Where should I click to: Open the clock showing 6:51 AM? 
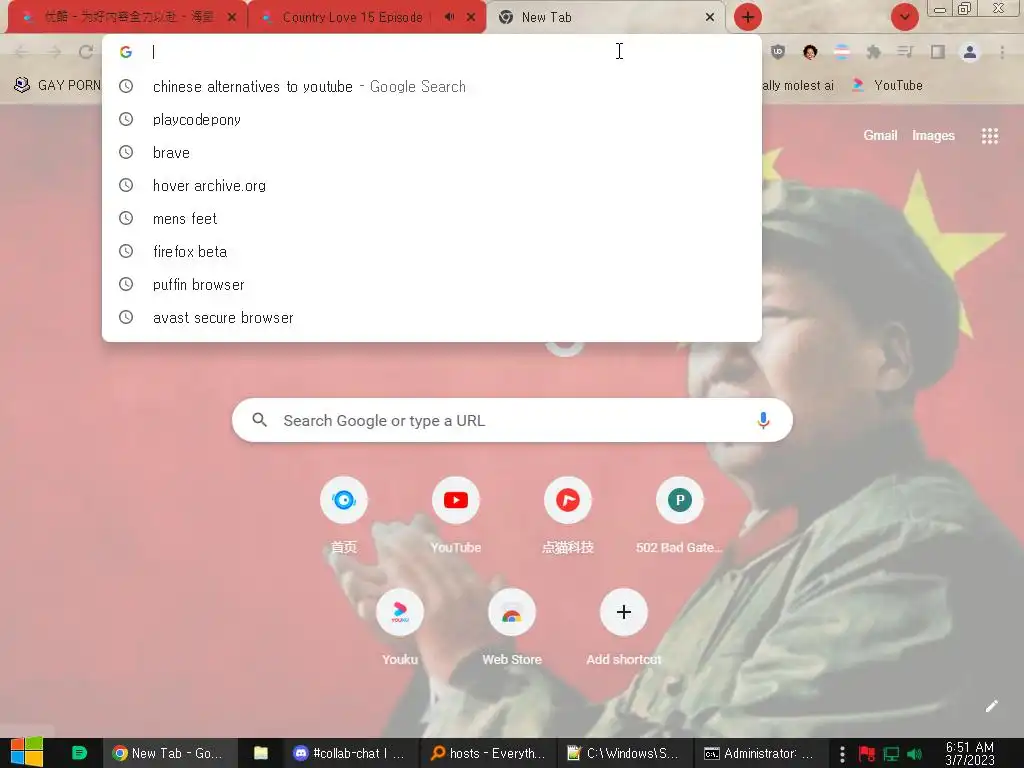click(970, 753)
